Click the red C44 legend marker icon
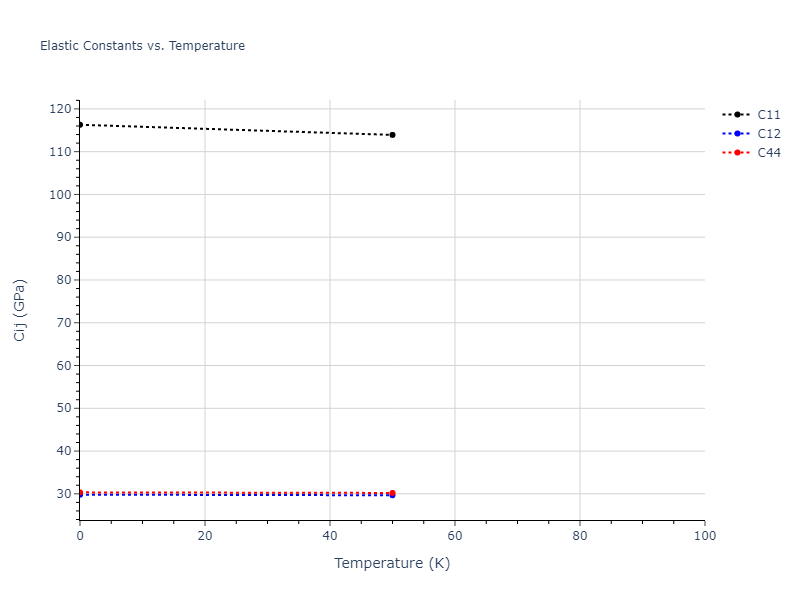This screenshot has width=800, height=600. pos(737,152)
